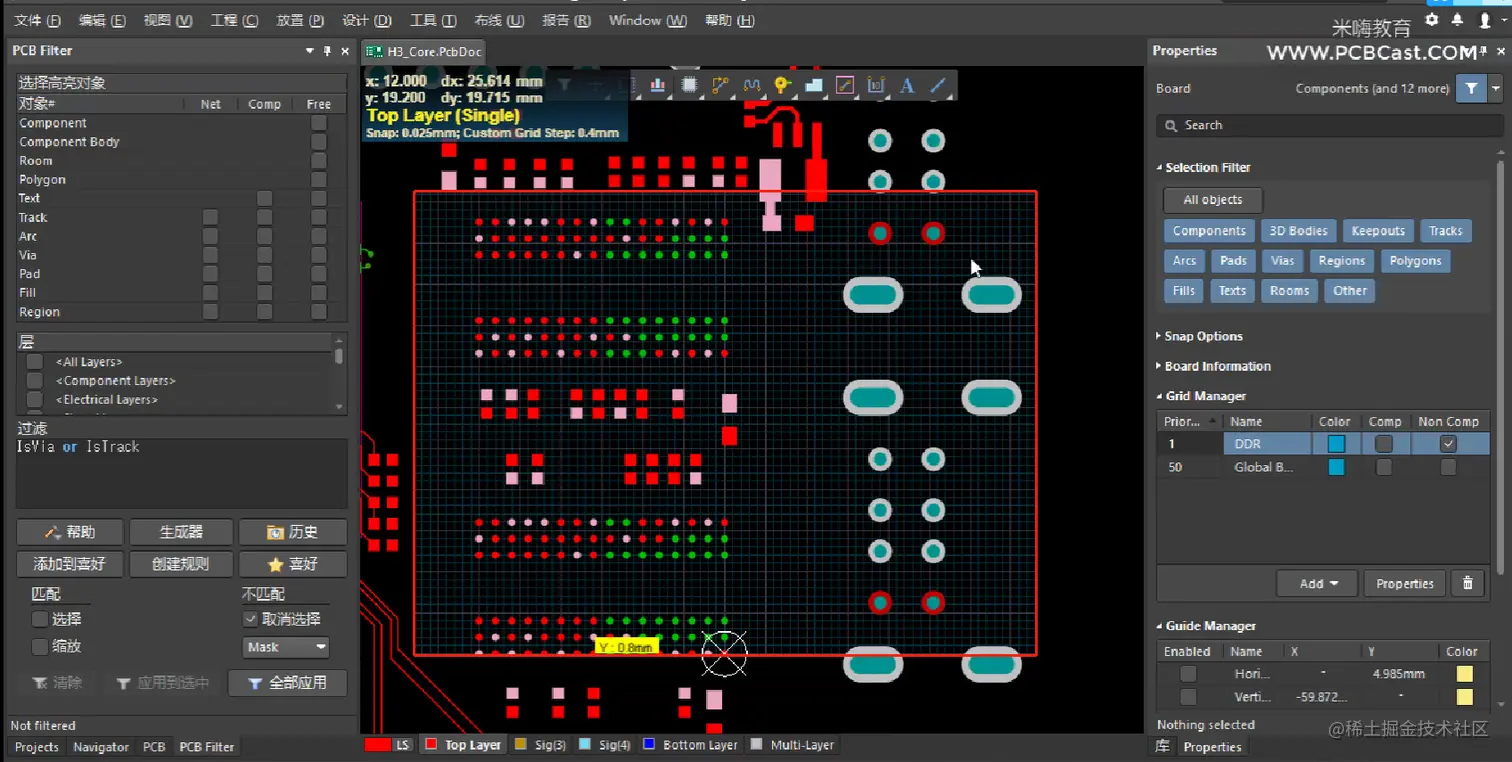Check the Comp box for Via
1512x762 pixels.
264,255
